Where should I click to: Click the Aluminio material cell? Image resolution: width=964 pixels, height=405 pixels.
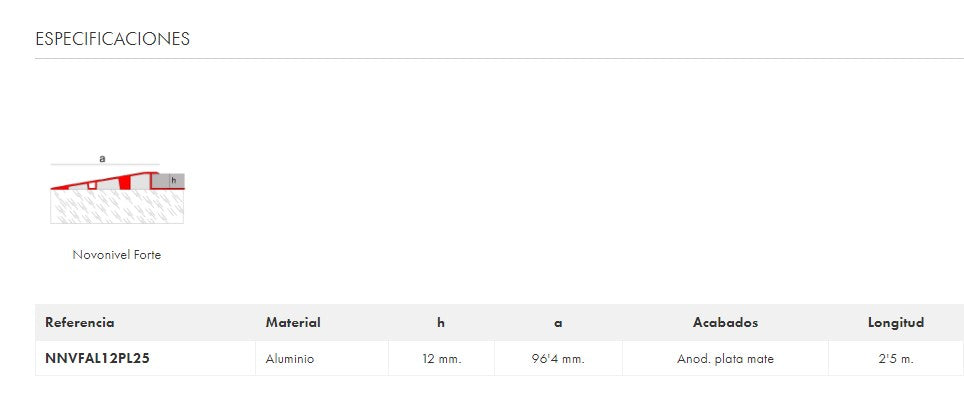[x=290, y=359]
